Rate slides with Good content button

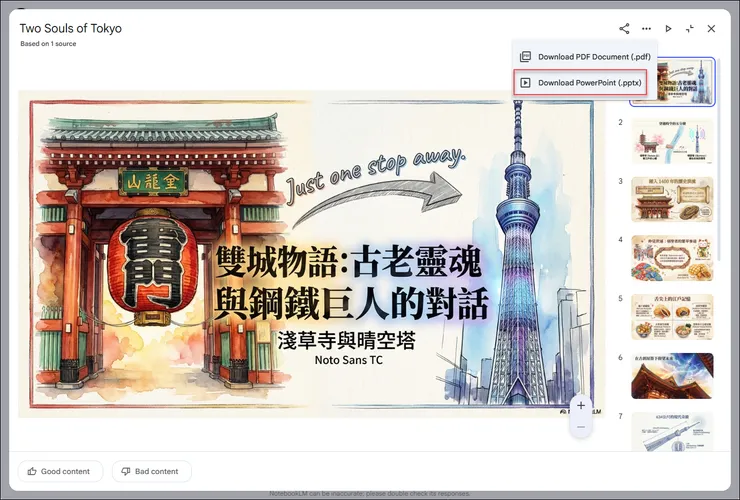pos(60,471)
